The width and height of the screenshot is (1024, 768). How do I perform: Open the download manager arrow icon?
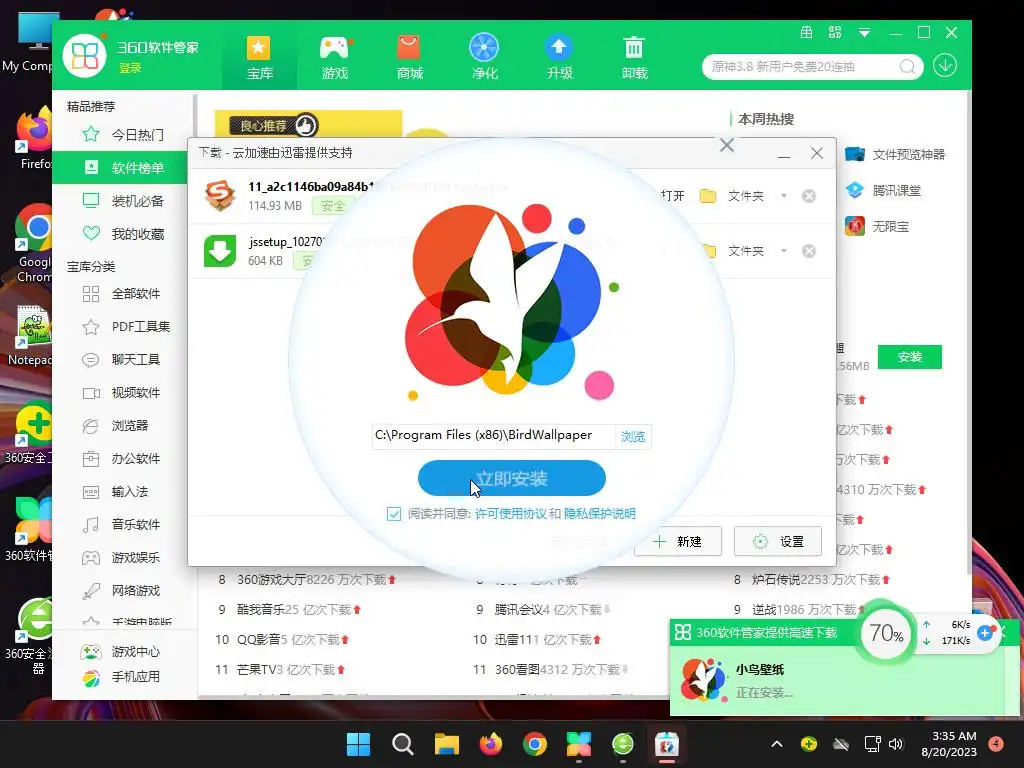pyautogui.click(x=944, y=65)
